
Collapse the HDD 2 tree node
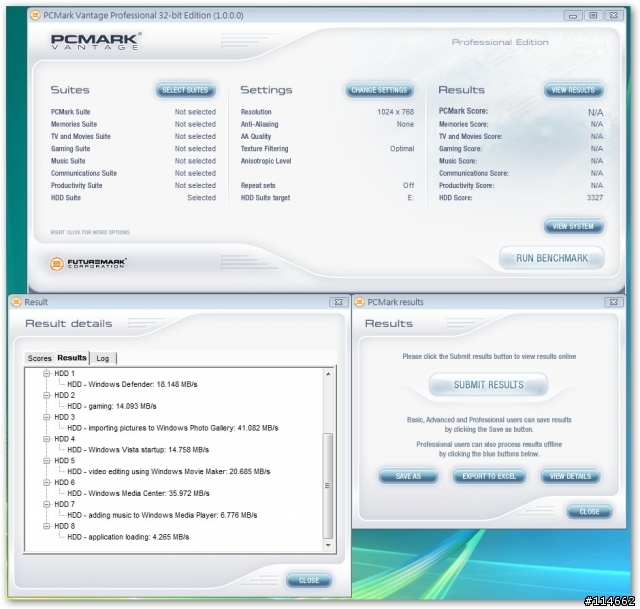(47, 395)
